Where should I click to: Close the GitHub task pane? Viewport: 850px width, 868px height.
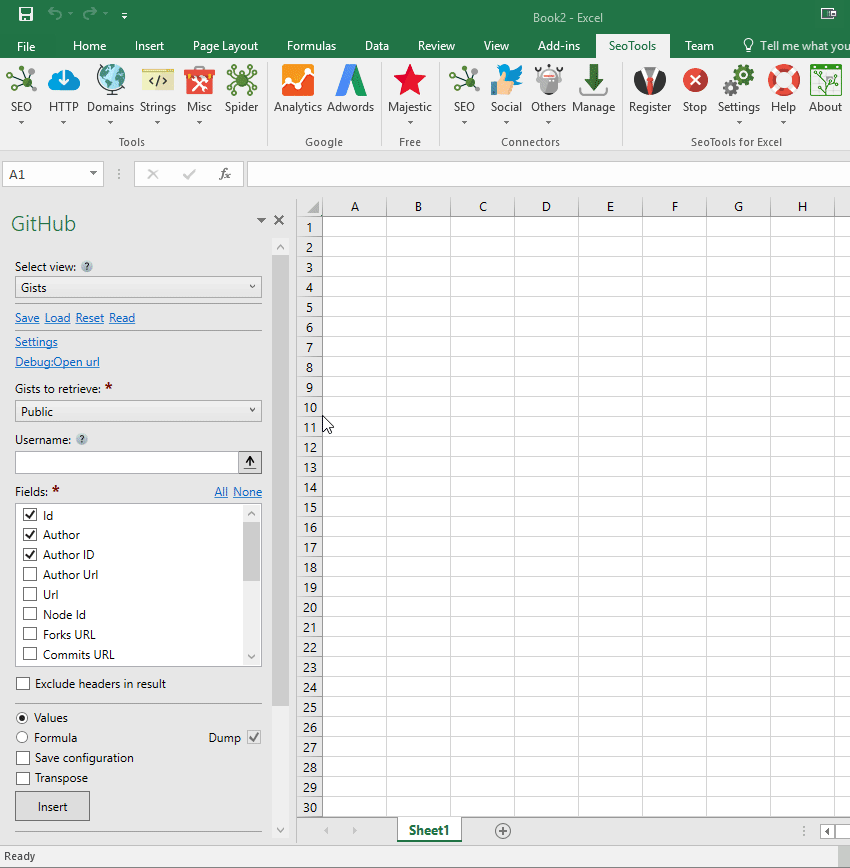[279, 220]
